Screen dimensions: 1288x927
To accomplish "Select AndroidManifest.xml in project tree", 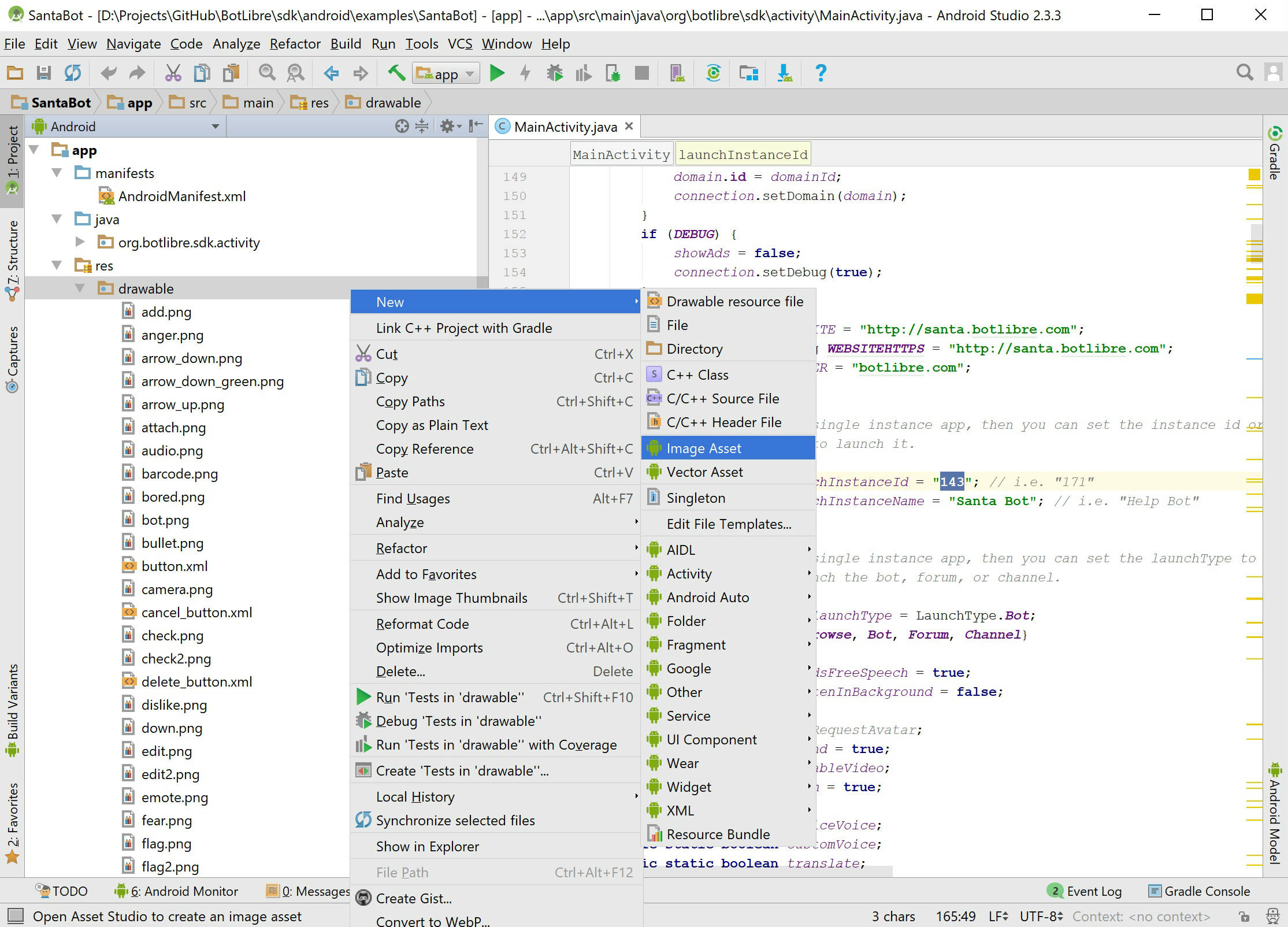I will pyautogui.click(x=172, y=196).
